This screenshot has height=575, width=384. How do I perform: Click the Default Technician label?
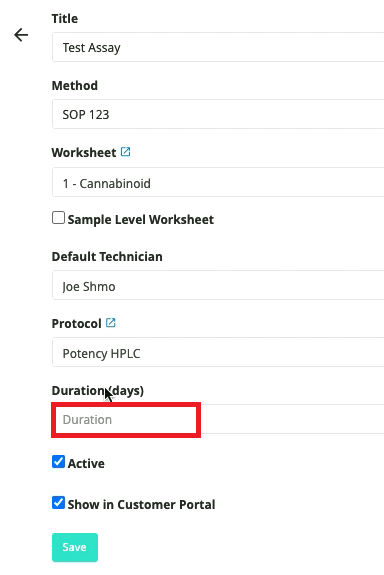pos(107,256)
